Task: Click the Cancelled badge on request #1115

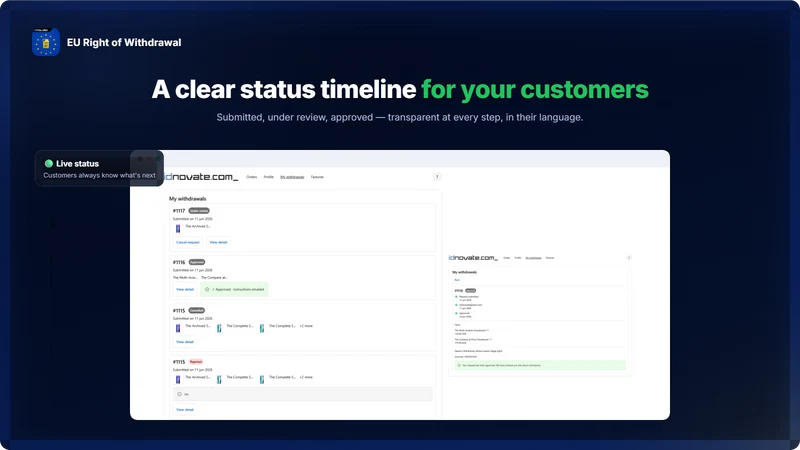Action: tap(196, 310)
